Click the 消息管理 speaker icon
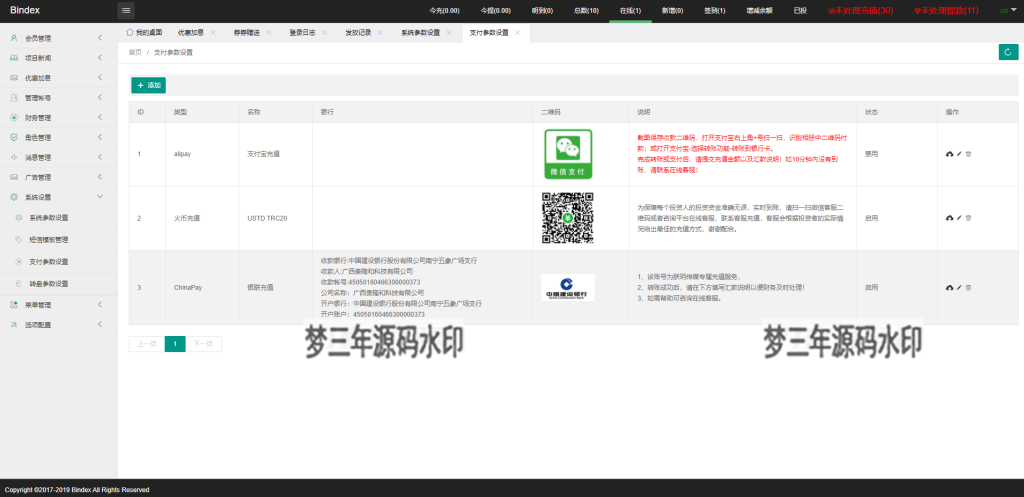The width and height of the screenshot is (1024, 497). [14, 157]
